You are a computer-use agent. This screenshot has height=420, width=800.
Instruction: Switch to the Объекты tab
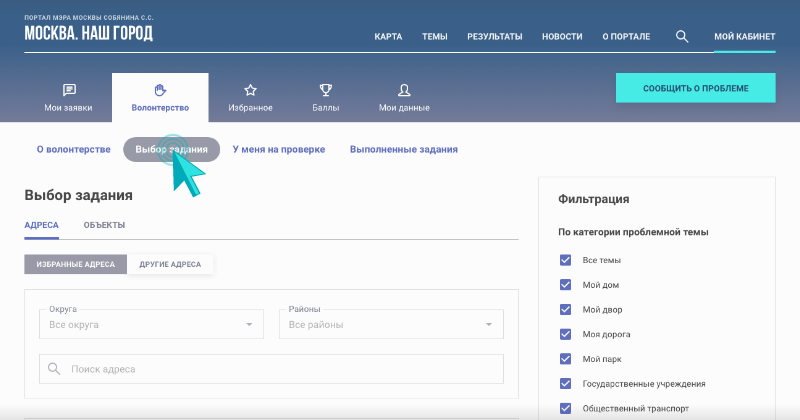[104, 225]
